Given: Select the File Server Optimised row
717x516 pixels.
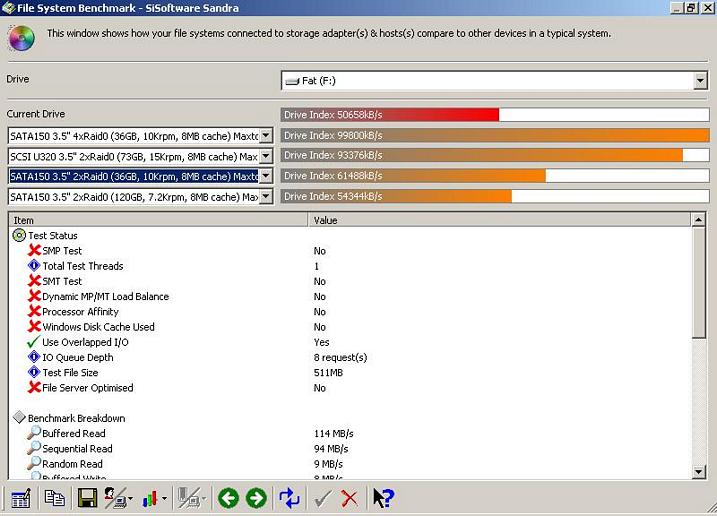Looking at the screenshot, I should tap(350, 387).
